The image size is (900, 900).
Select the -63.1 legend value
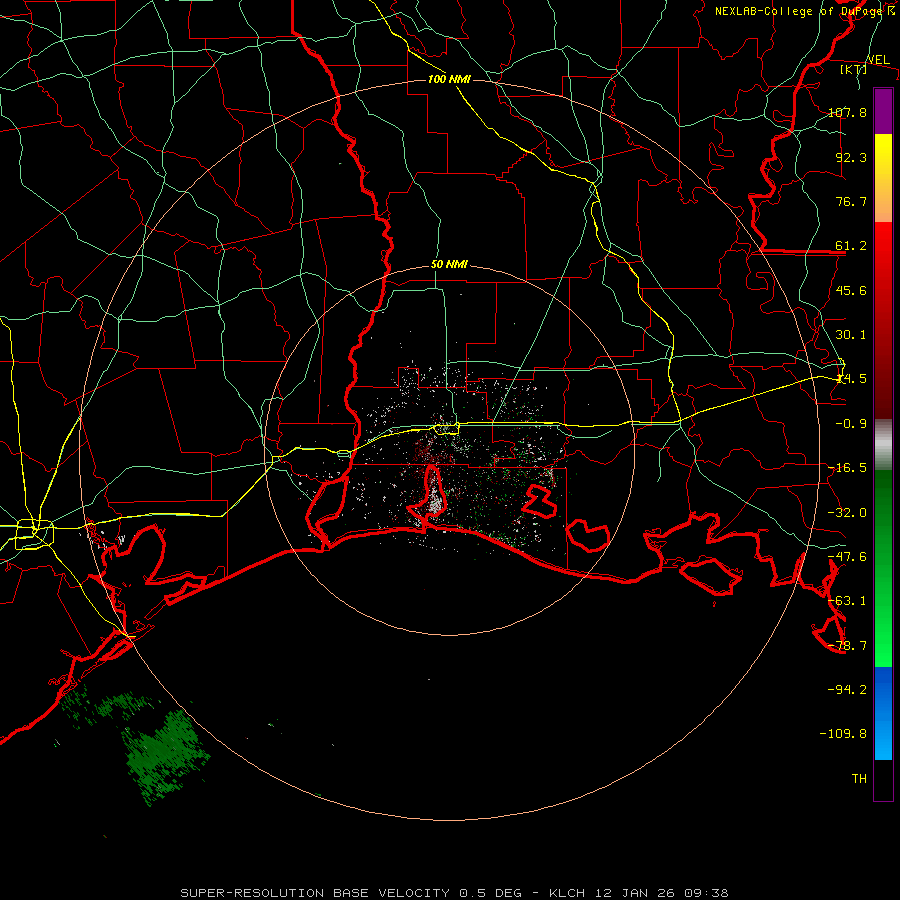click(847, 601)
